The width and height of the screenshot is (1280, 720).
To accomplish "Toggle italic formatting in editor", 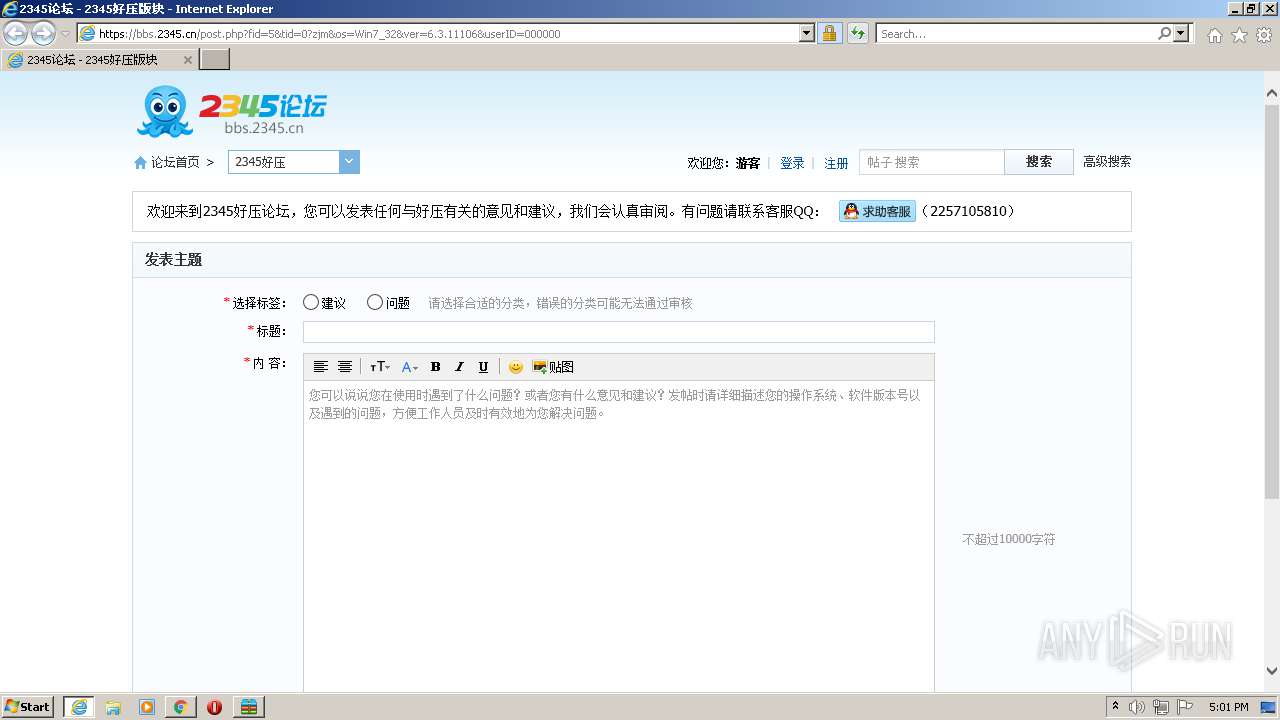I will [459, 367].
